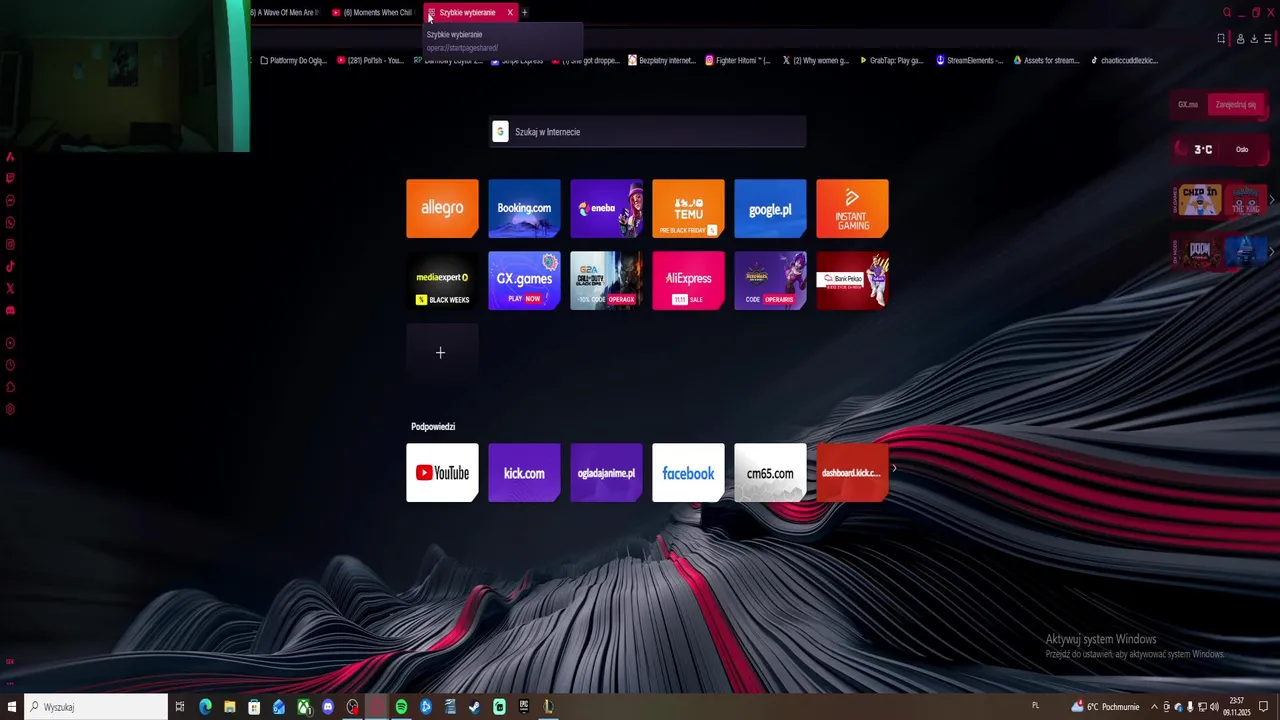Click the browser search tabs magnifier icon
The width and height of the screenshot is (1280, 720).
[1227, 13]
